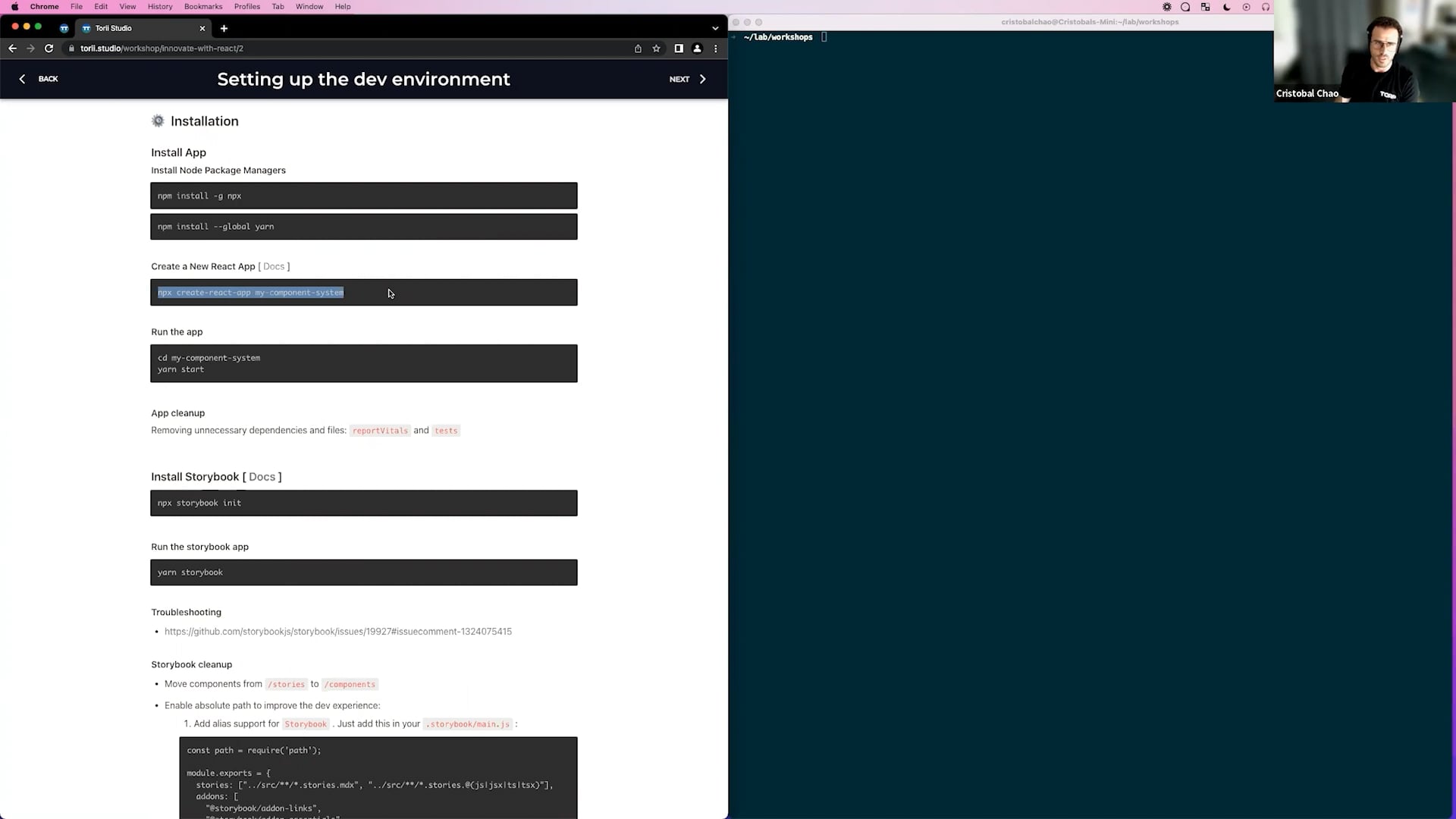Open the Storybook GitHub issue troubleshooting link
1456x819 pixels.
338,632
